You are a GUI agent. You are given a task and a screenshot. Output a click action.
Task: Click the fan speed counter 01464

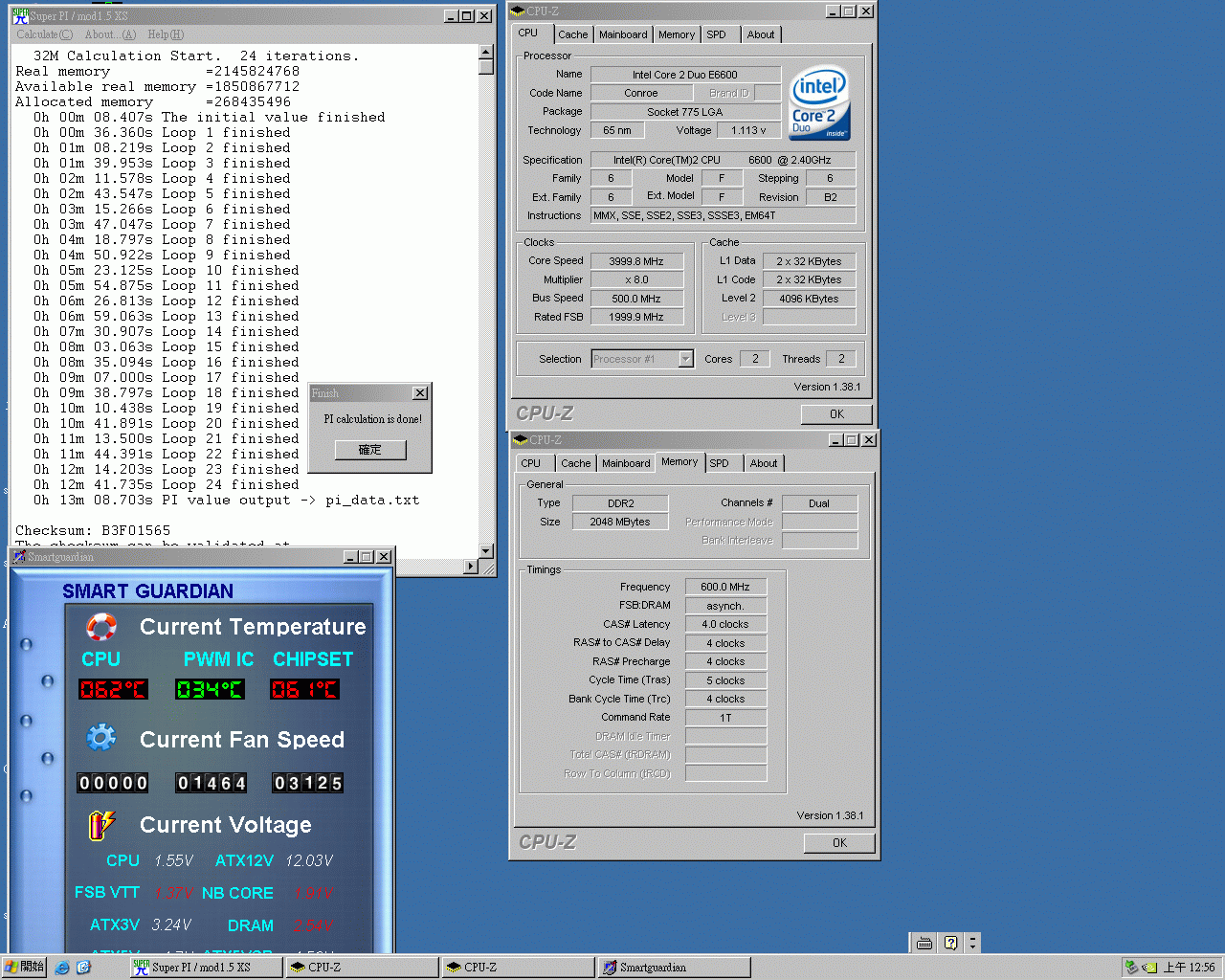click(212, 783)
